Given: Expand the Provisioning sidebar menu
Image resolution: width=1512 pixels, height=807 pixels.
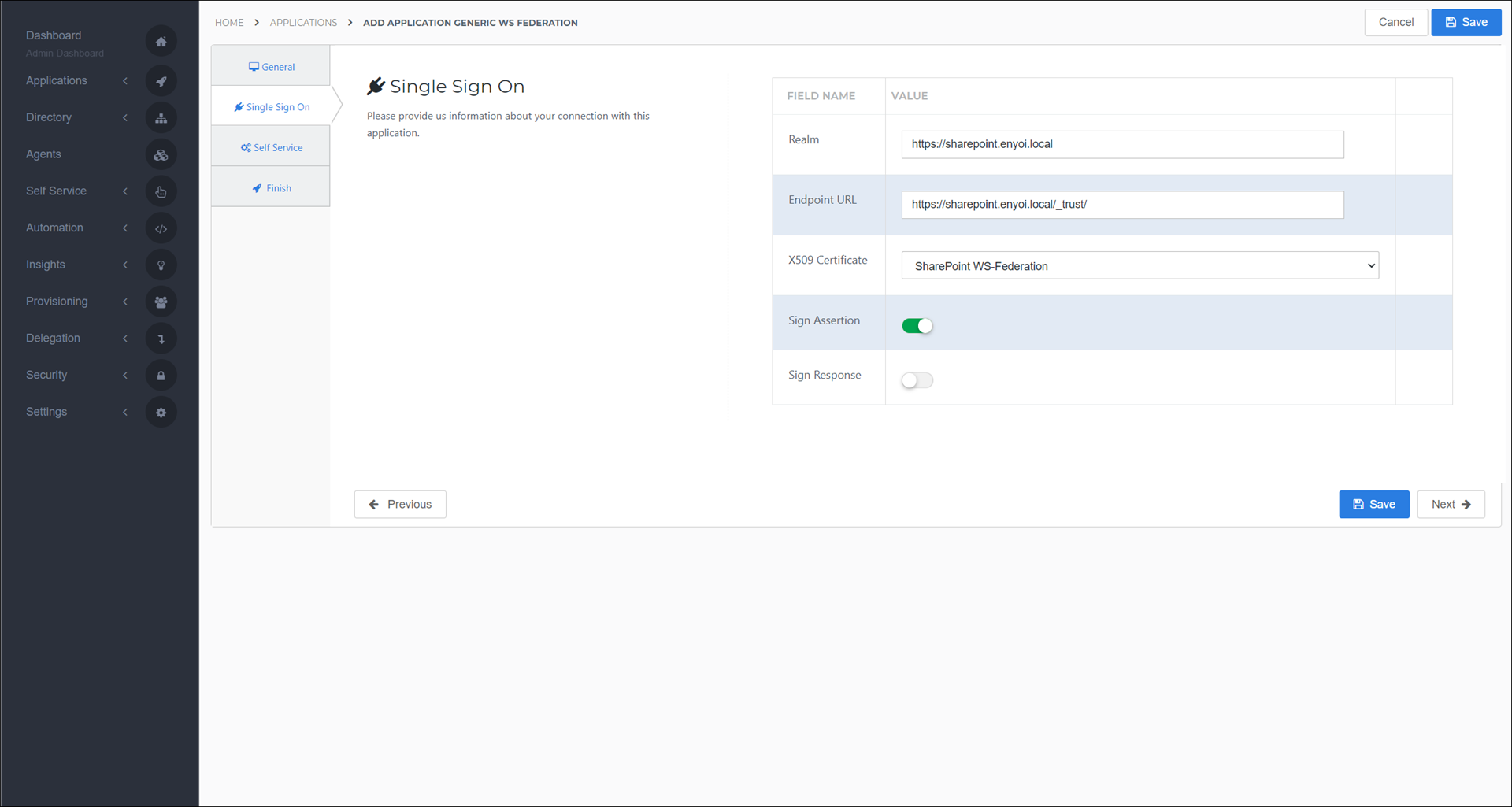Looking at the screenshot, I should (125, 302).
